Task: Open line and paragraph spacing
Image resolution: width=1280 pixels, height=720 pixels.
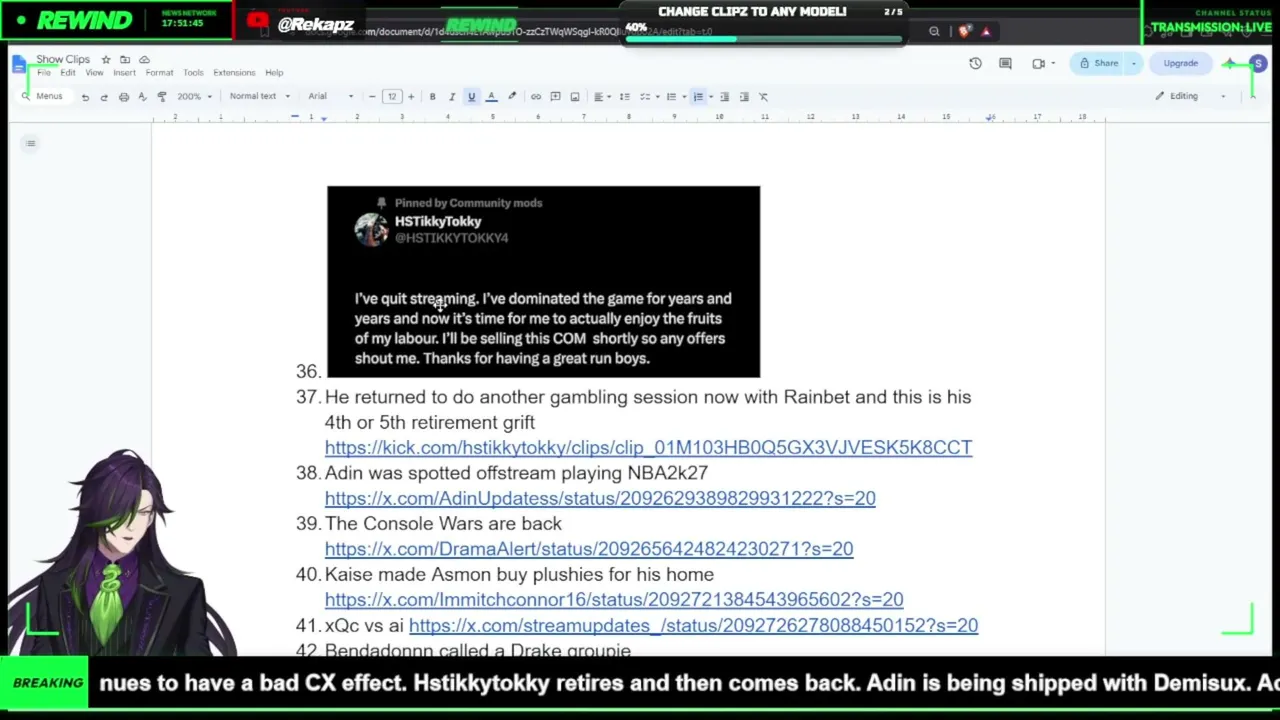Action: [625, 97]
